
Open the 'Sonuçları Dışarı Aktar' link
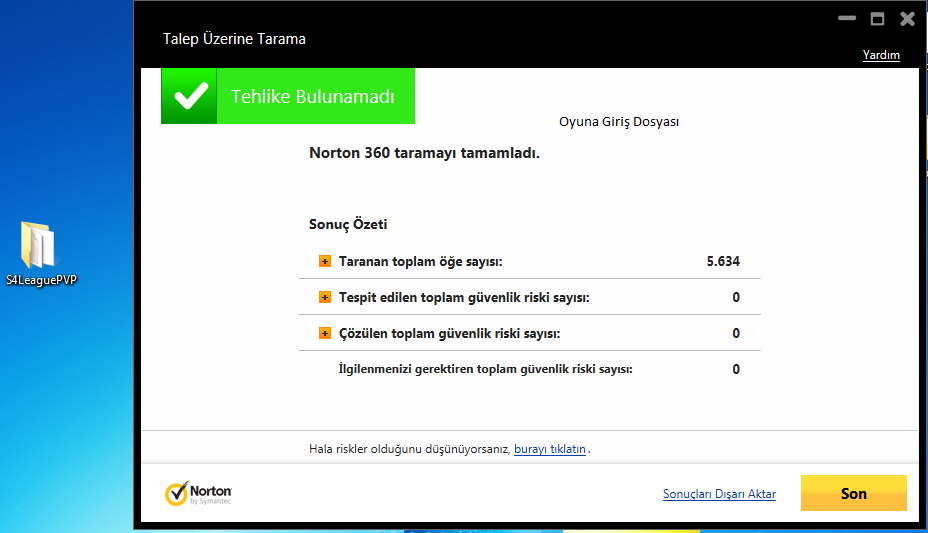point(719,494)
